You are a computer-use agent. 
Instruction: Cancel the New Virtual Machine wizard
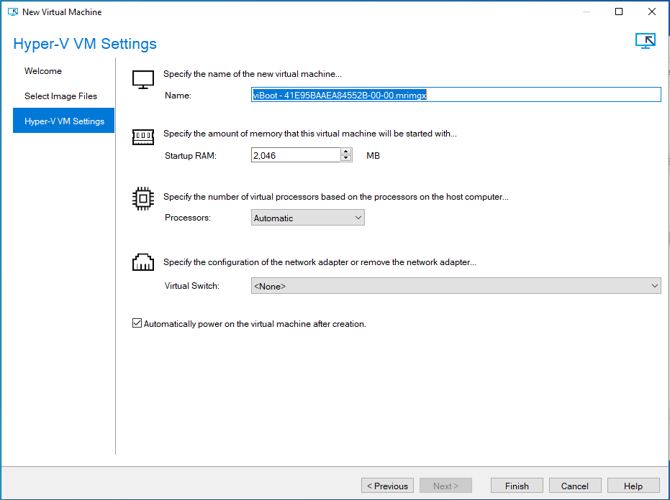[575, 486]
